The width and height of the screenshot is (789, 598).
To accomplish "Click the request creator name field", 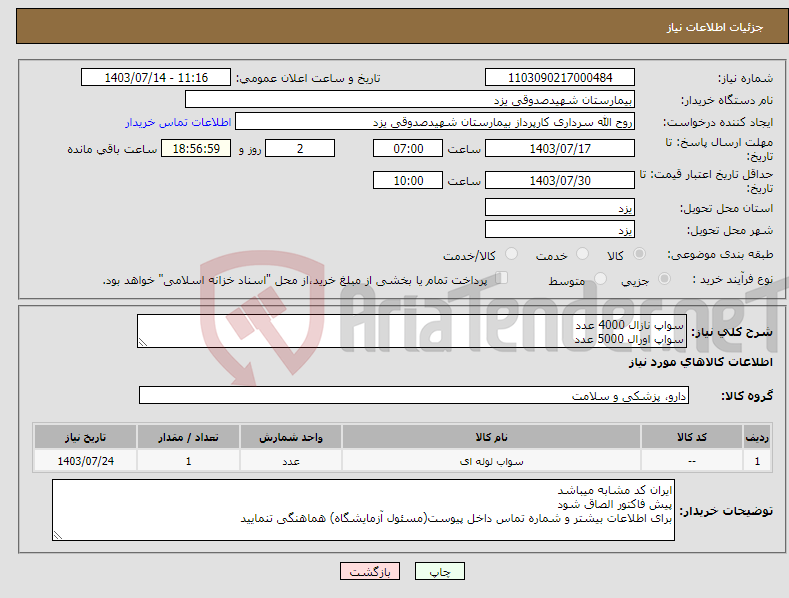I will pyautogui.click(x=435, y=121).
